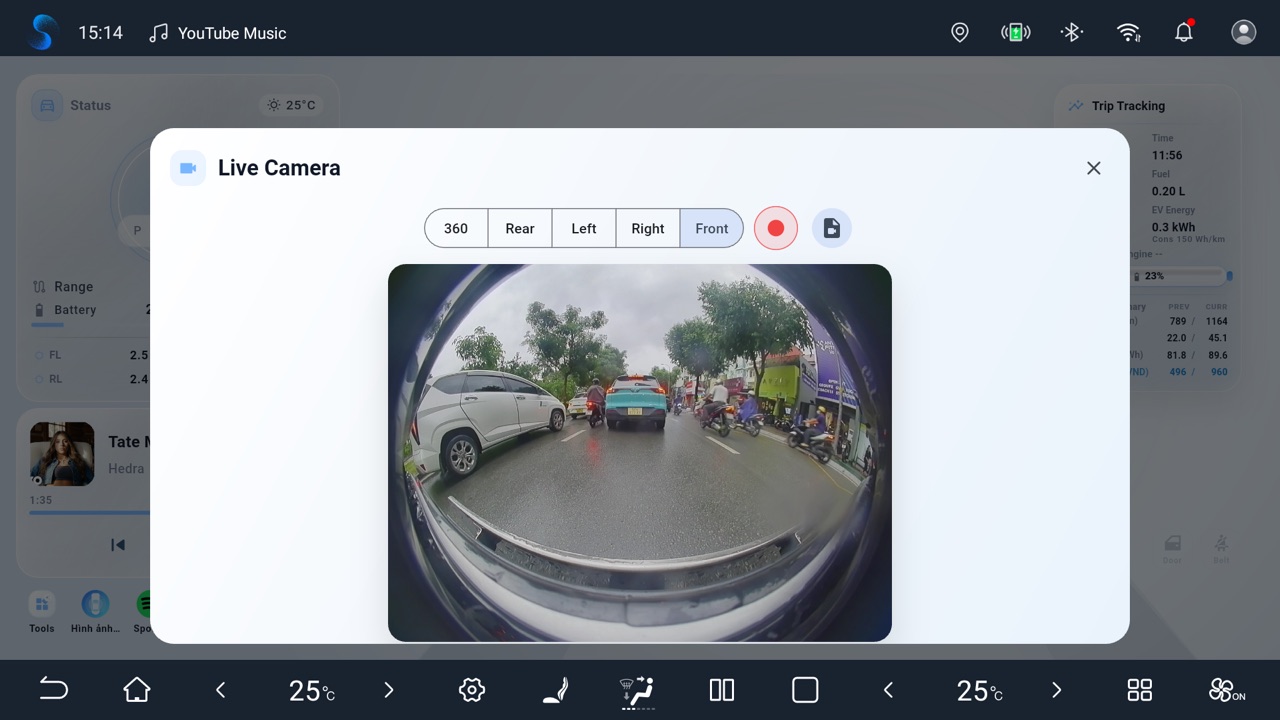
Task: Open the Hình ảnh app shortcut
Action: (95, 612)
